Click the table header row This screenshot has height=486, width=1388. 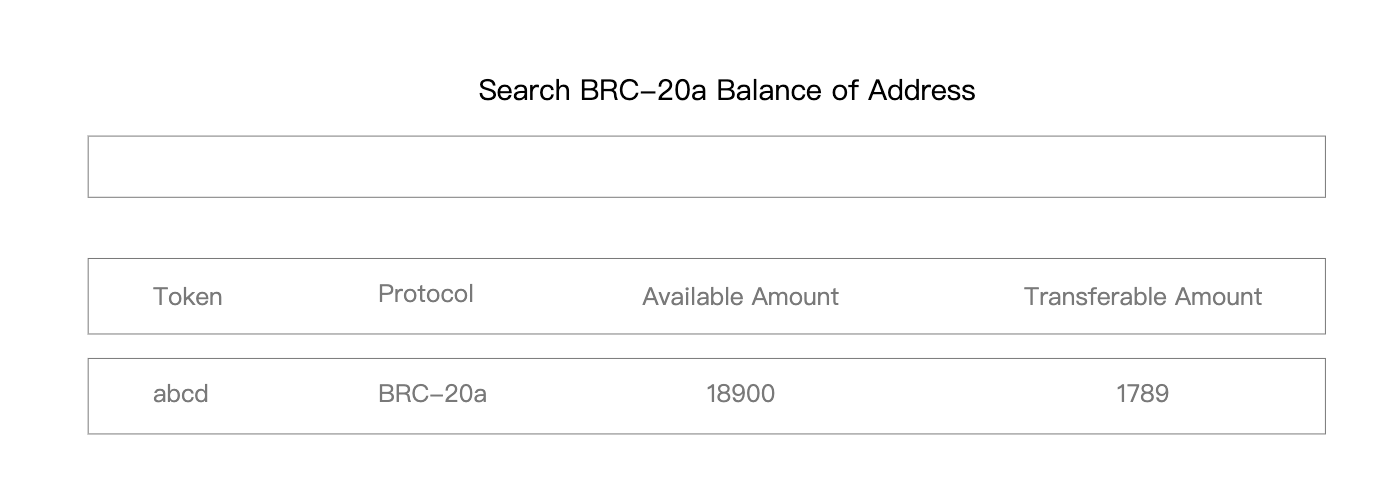[x=706, y=296]
